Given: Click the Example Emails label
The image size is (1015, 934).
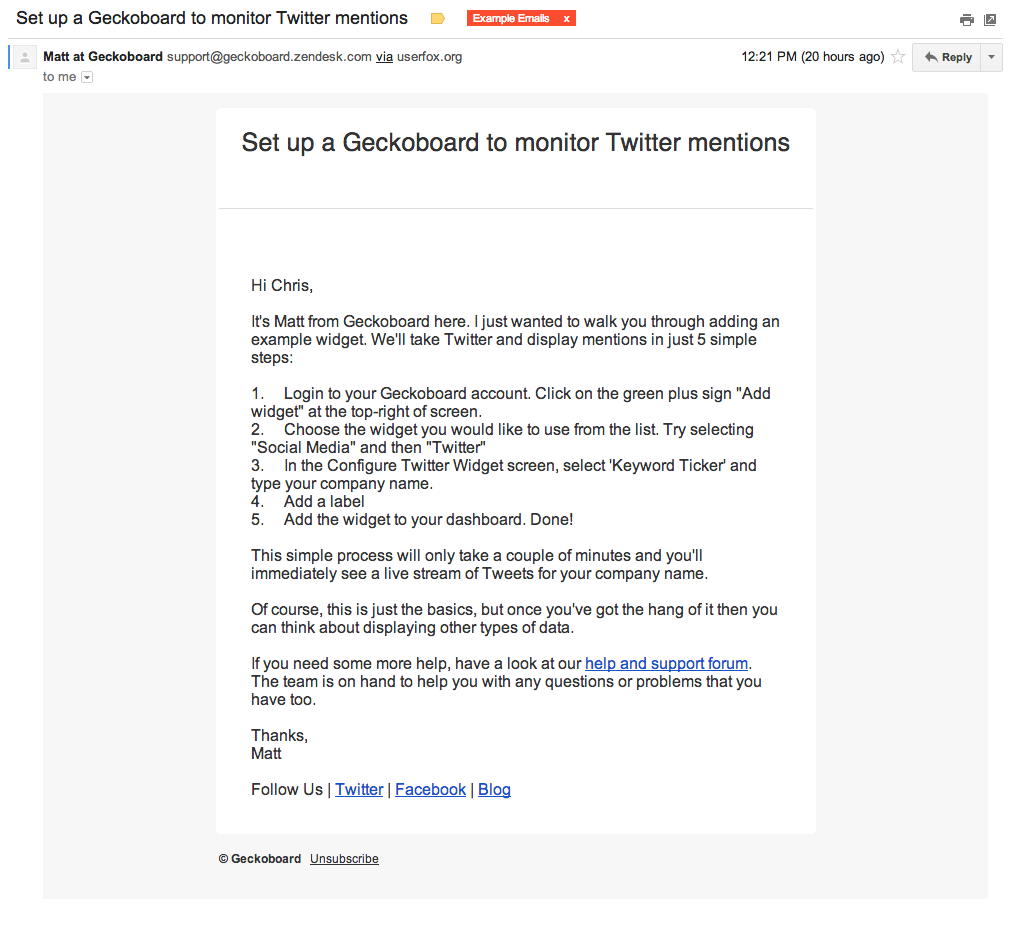Looking at the screenshot, I should coord(511,19).
